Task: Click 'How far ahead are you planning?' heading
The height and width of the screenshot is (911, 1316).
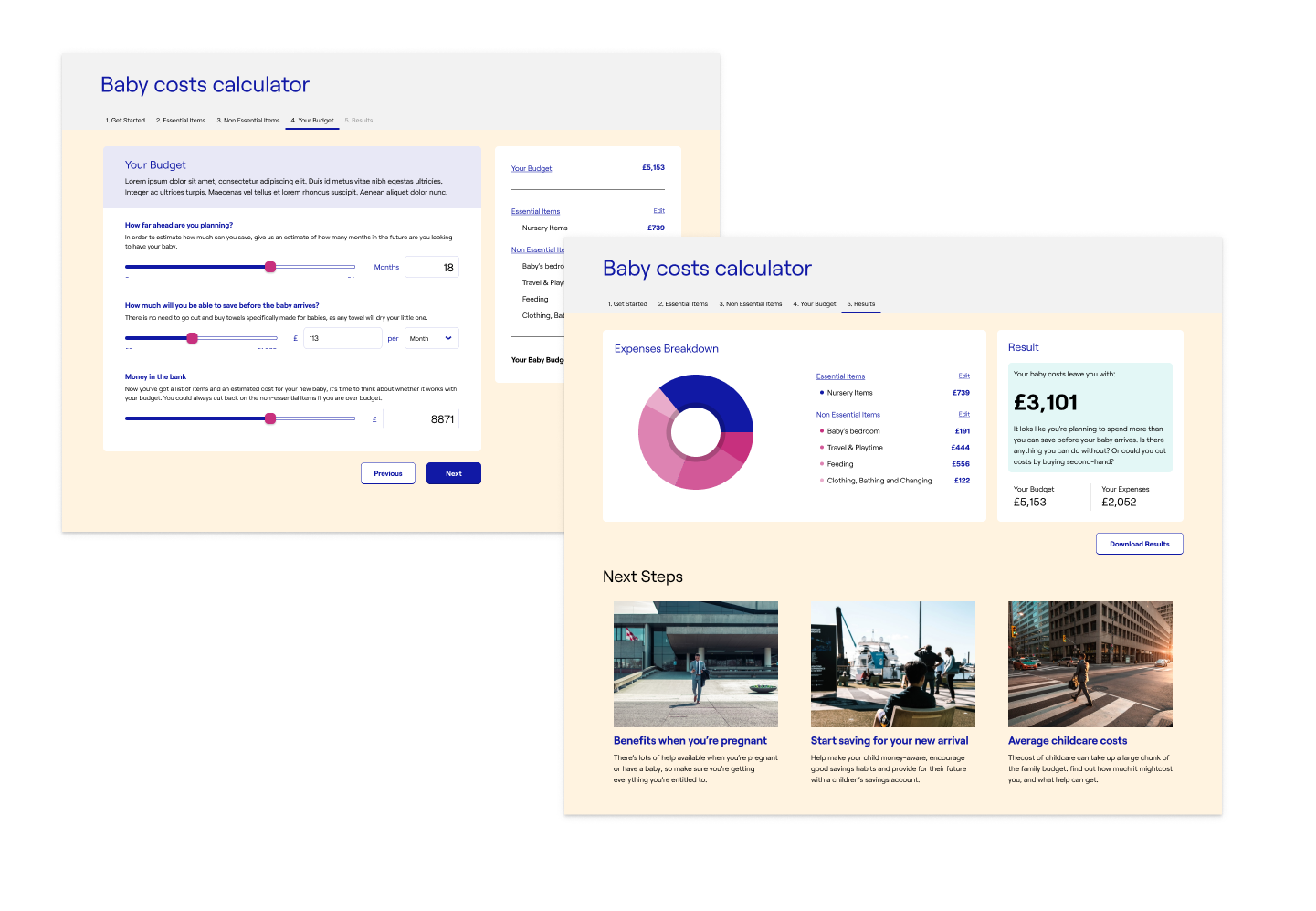Action: click(179, 225)
